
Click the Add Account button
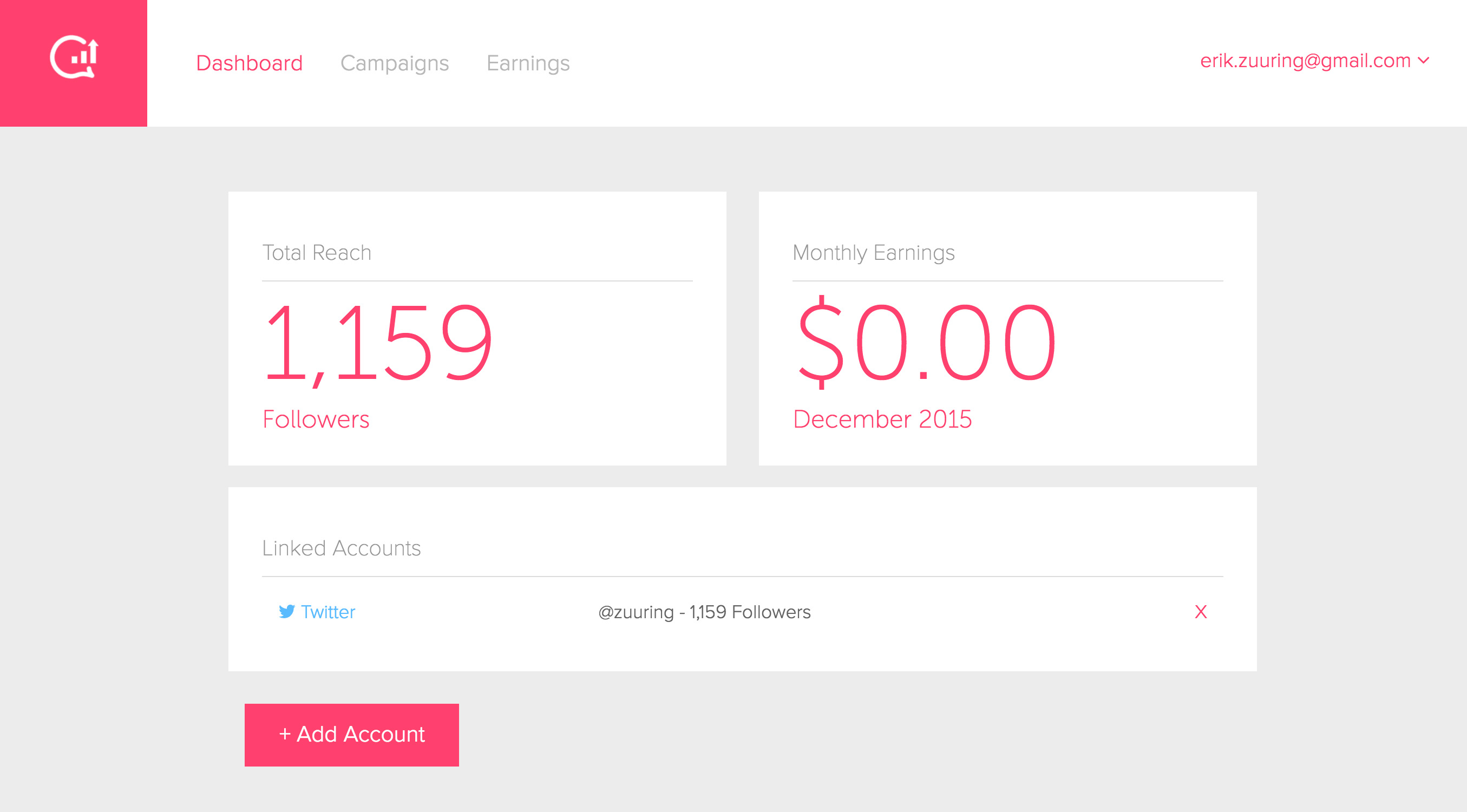(352, 735)
